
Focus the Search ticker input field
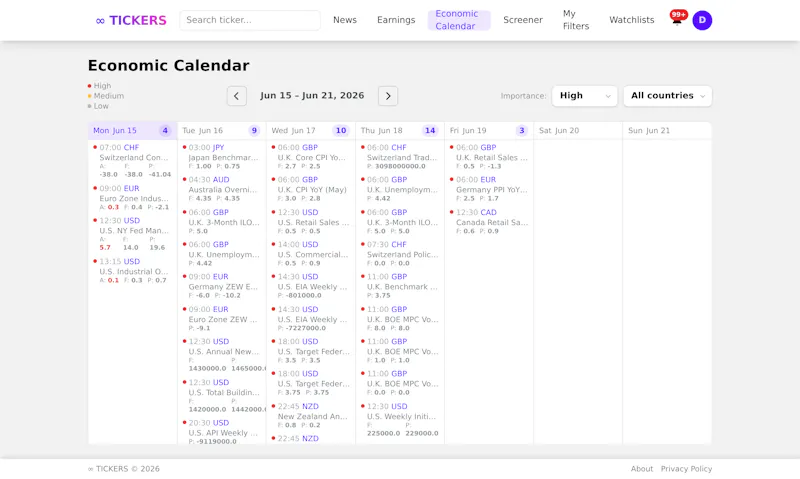pos(250,20)
